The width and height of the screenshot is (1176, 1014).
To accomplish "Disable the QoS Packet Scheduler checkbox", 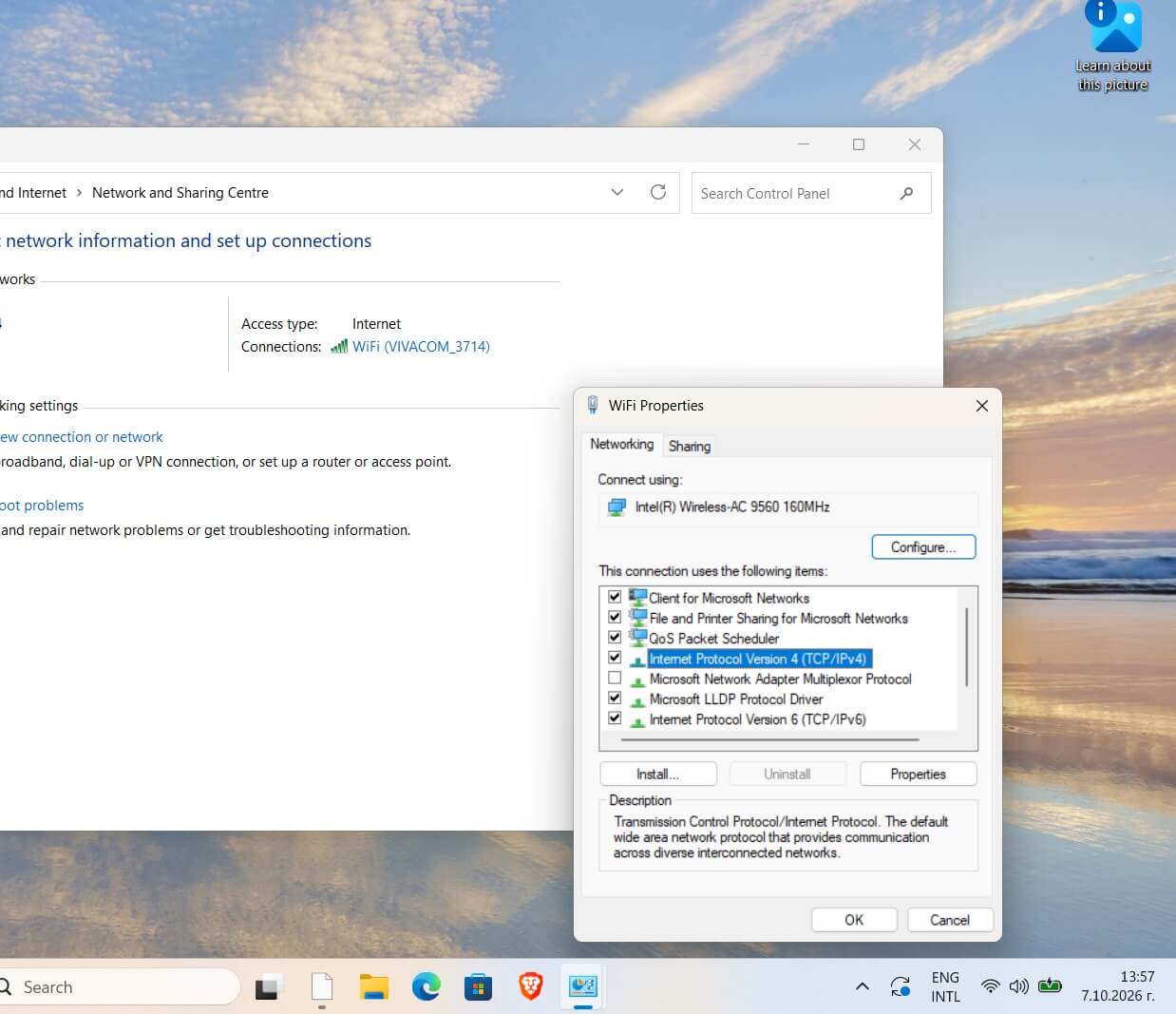I will point(615,638).
